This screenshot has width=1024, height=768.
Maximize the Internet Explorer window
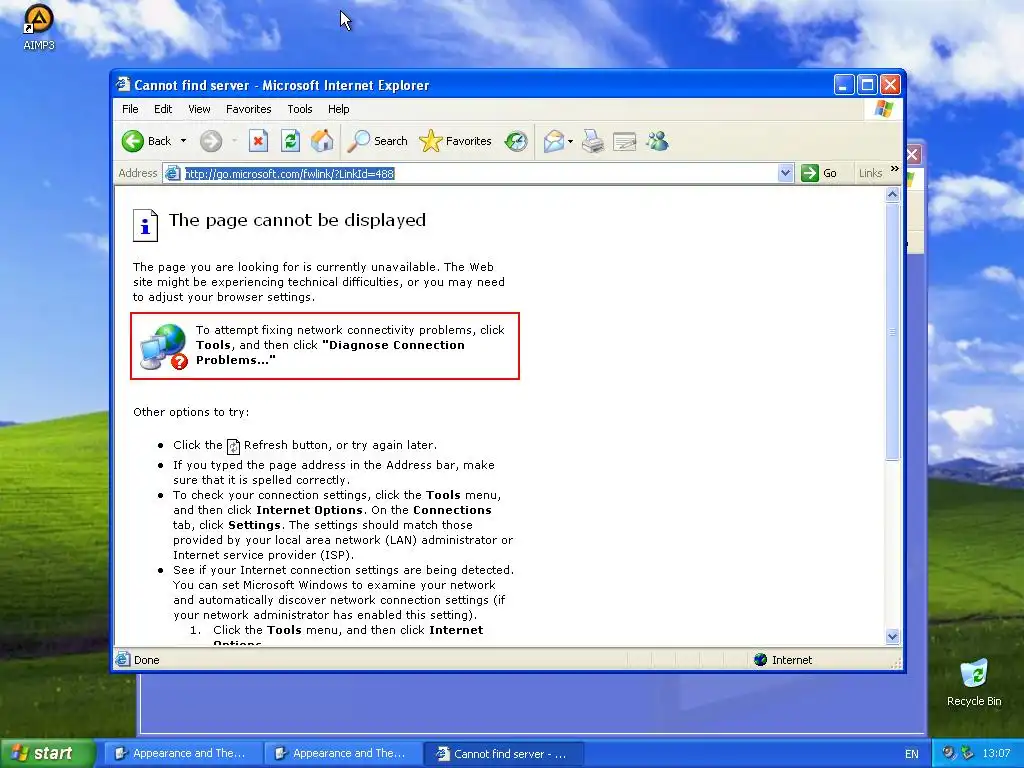pos(867,85)
